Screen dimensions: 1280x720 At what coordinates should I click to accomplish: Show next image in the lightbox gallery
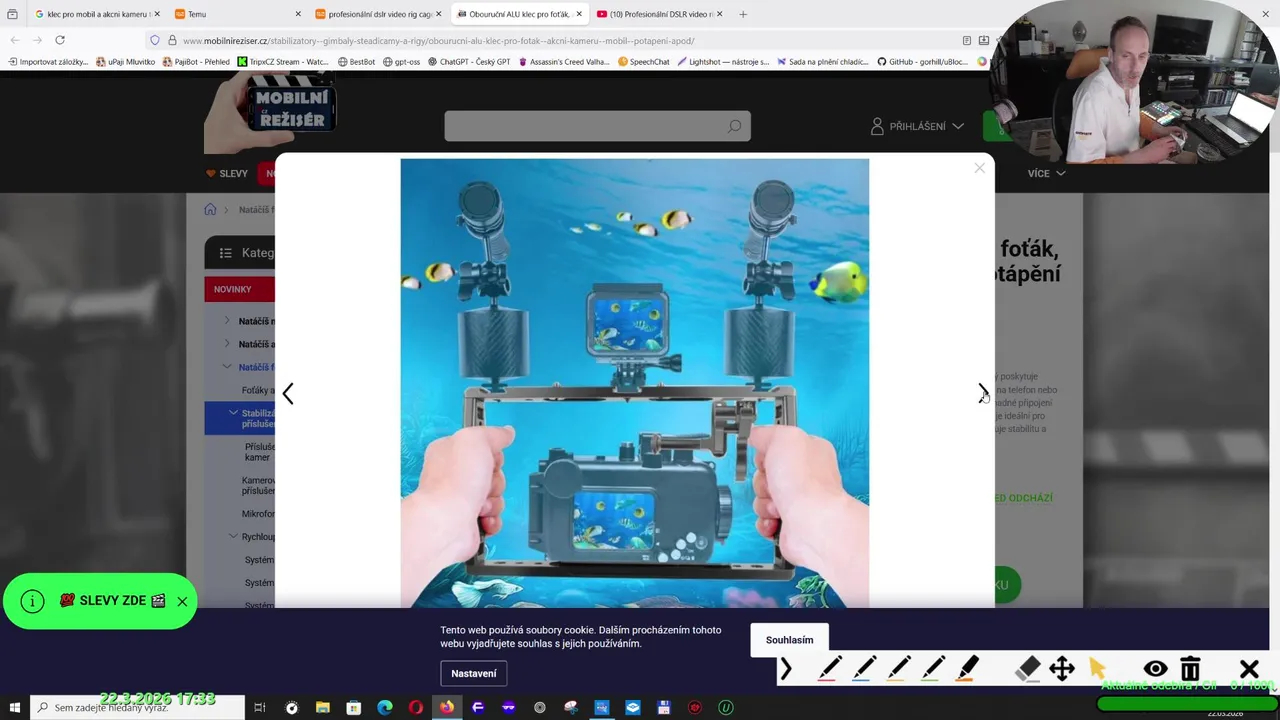[982, 393]
